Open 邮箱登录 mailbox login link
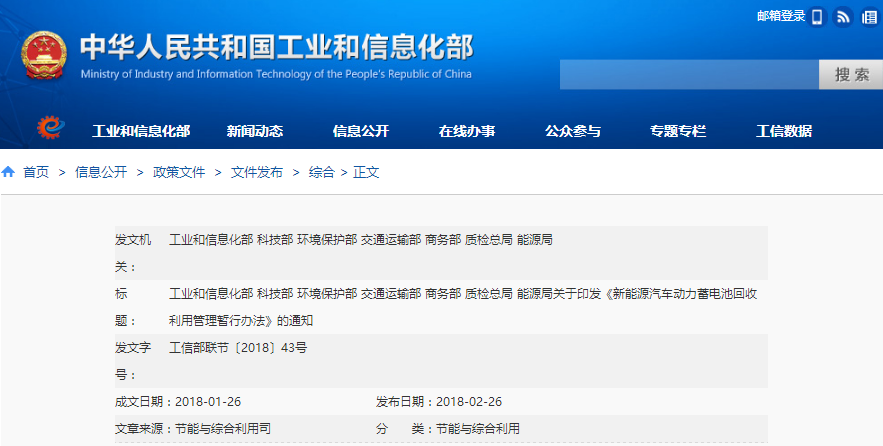 tap(781, 16)
